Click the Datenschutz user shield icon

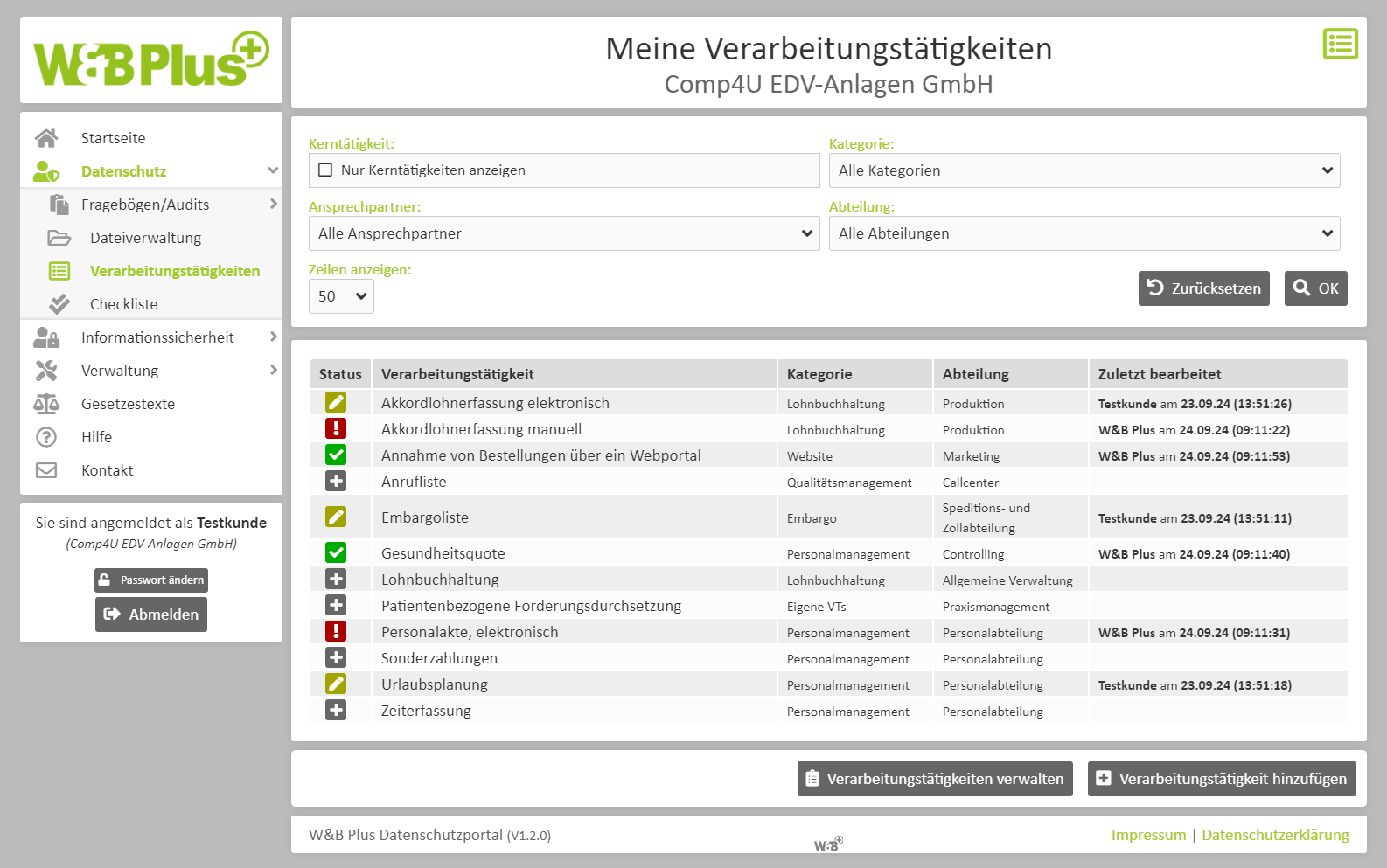pos(46,171)
